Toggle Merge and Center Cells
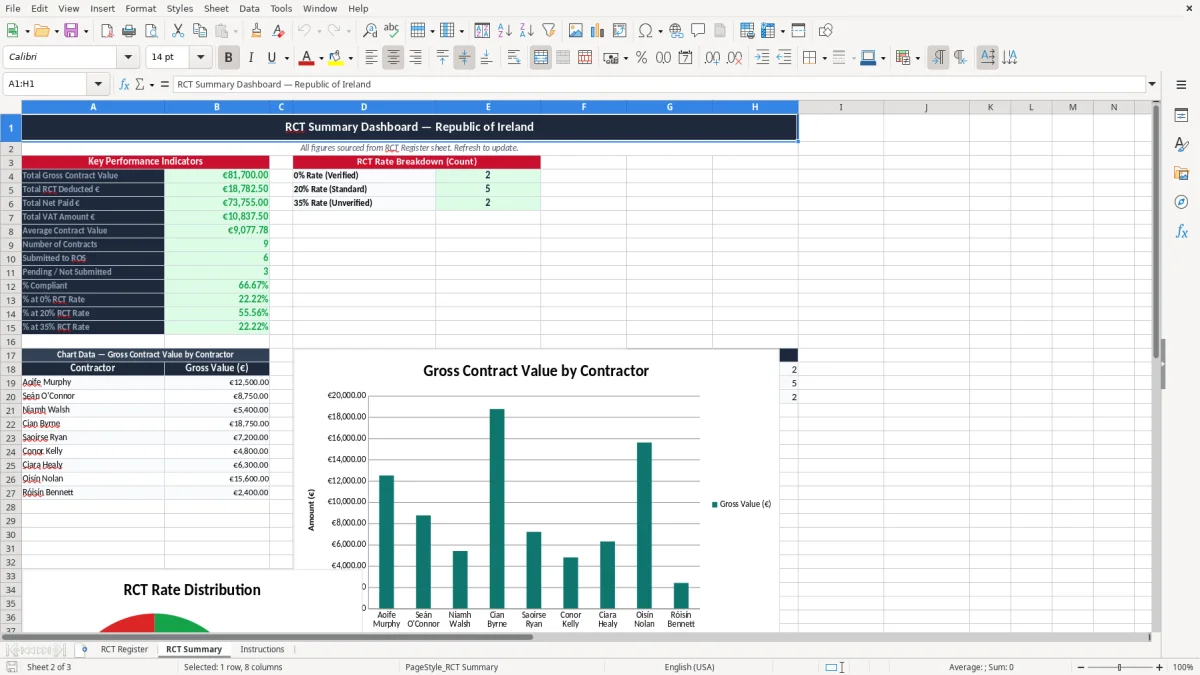The image size is (1200, 675). coord(541,58)
